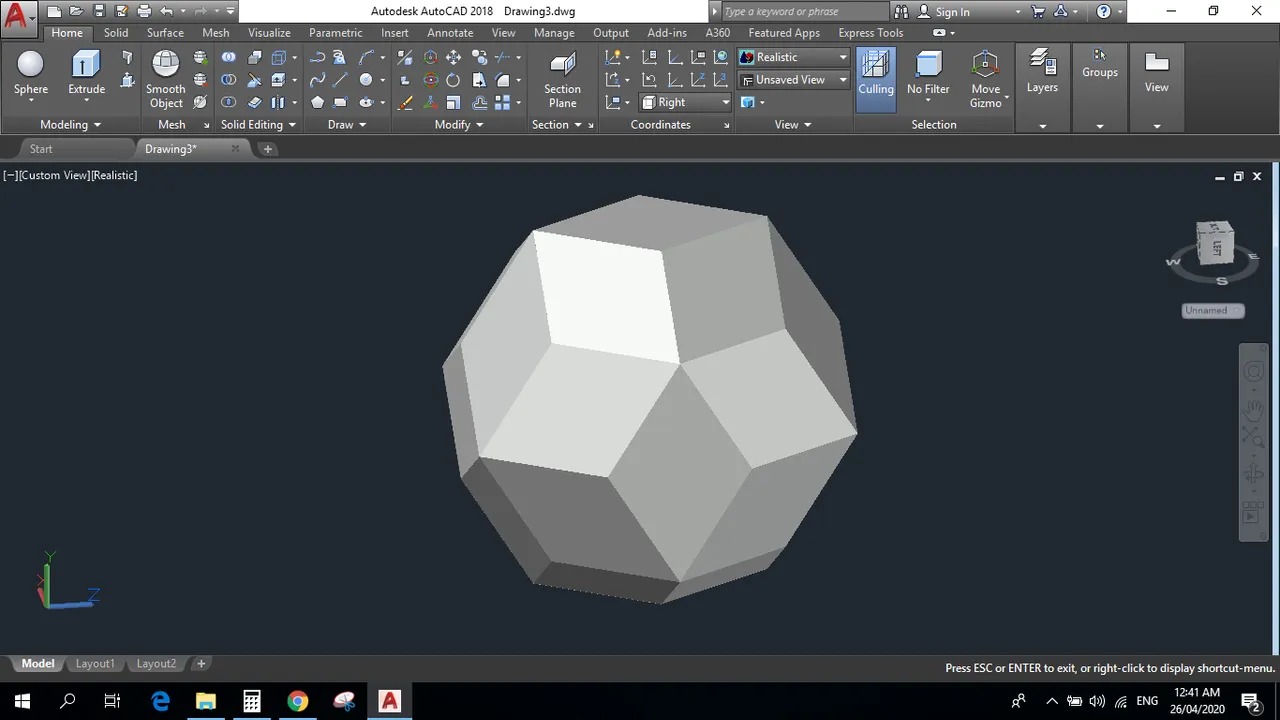Switch to the Parametric ribbon tab
1280x720 pixels.
(335, 33)
